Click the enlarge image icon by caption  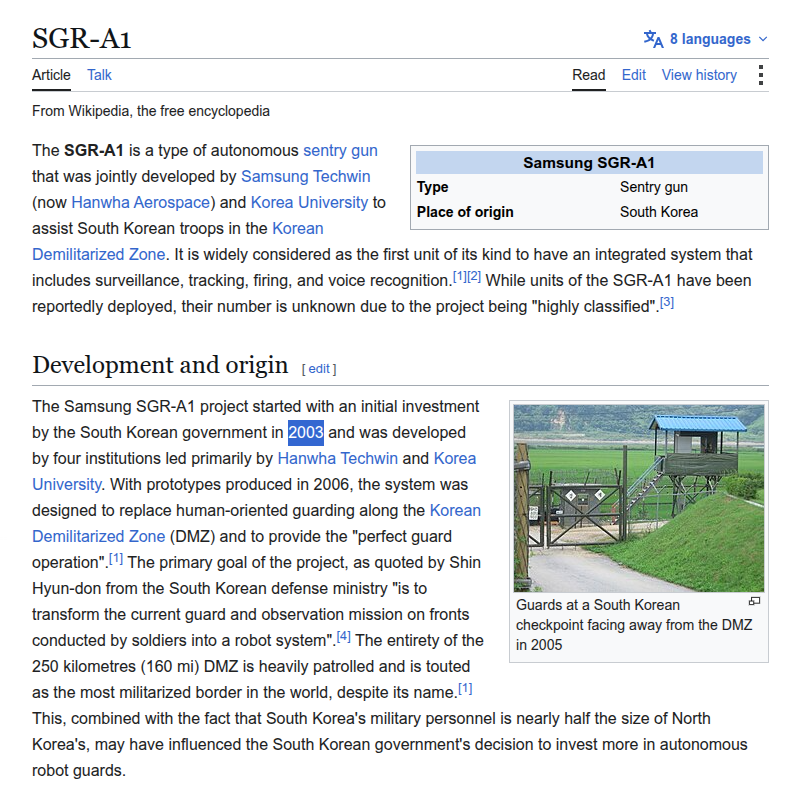755,601
